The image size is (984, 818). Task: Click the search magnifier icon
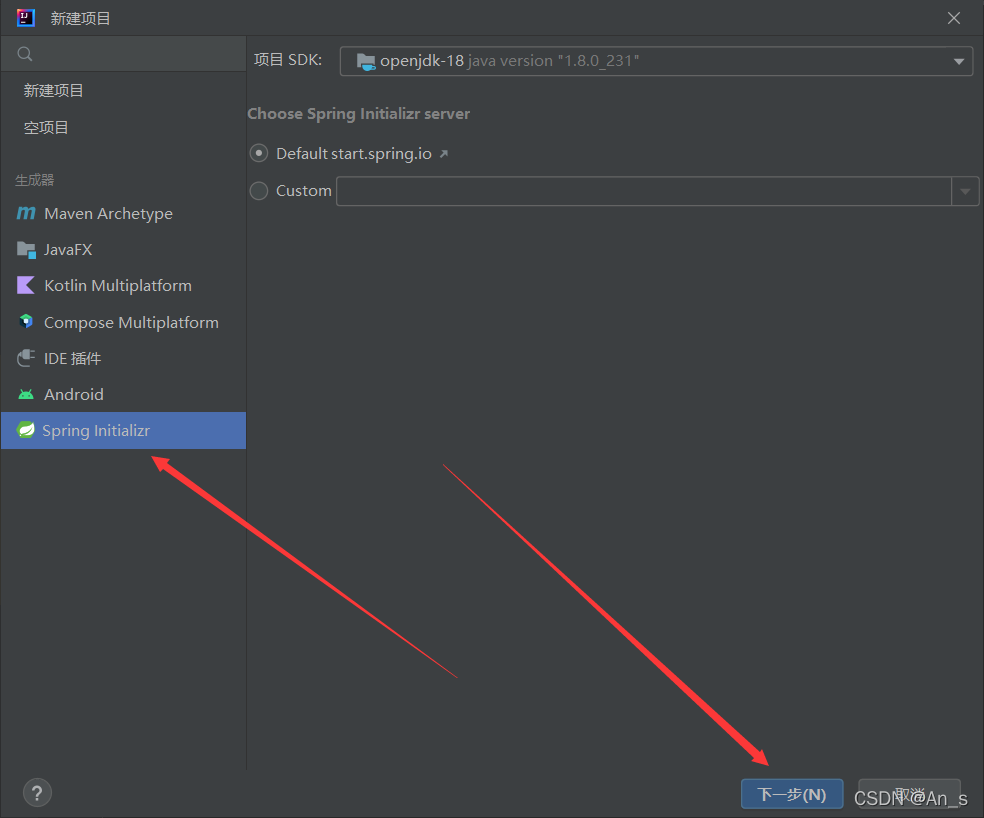click(24, 54)
